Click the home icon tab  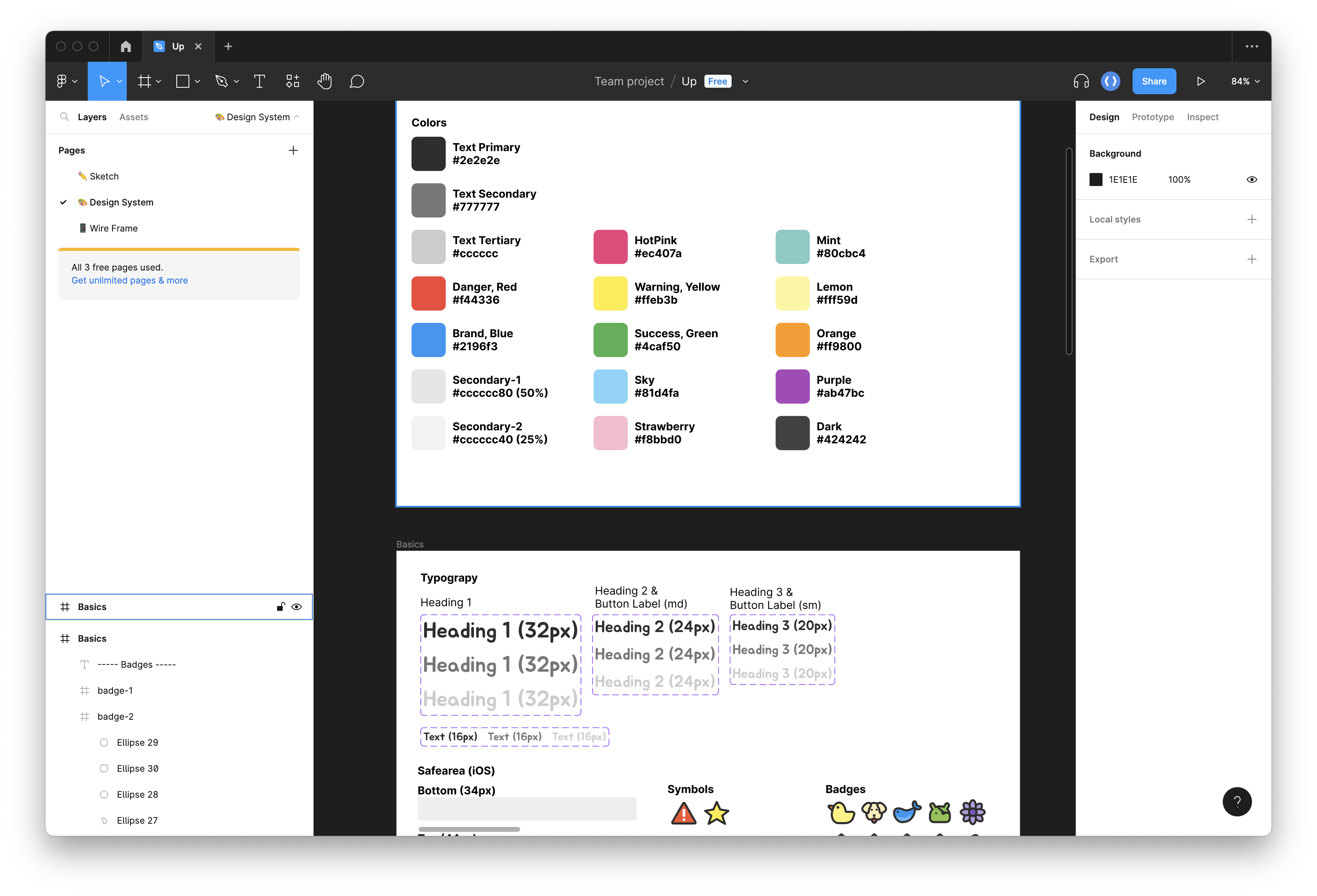(126, 46)
